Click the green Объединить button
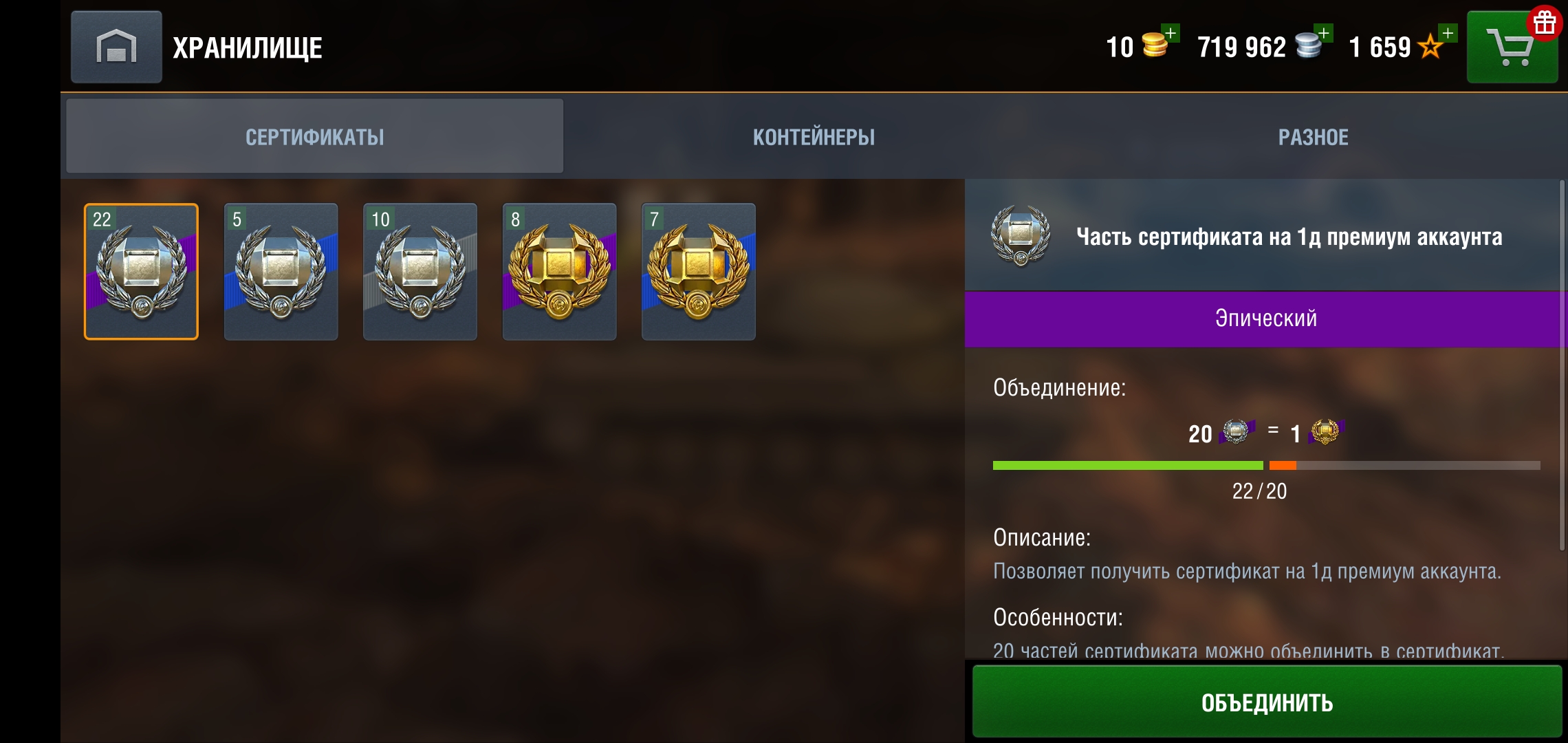 (1267, 702)
